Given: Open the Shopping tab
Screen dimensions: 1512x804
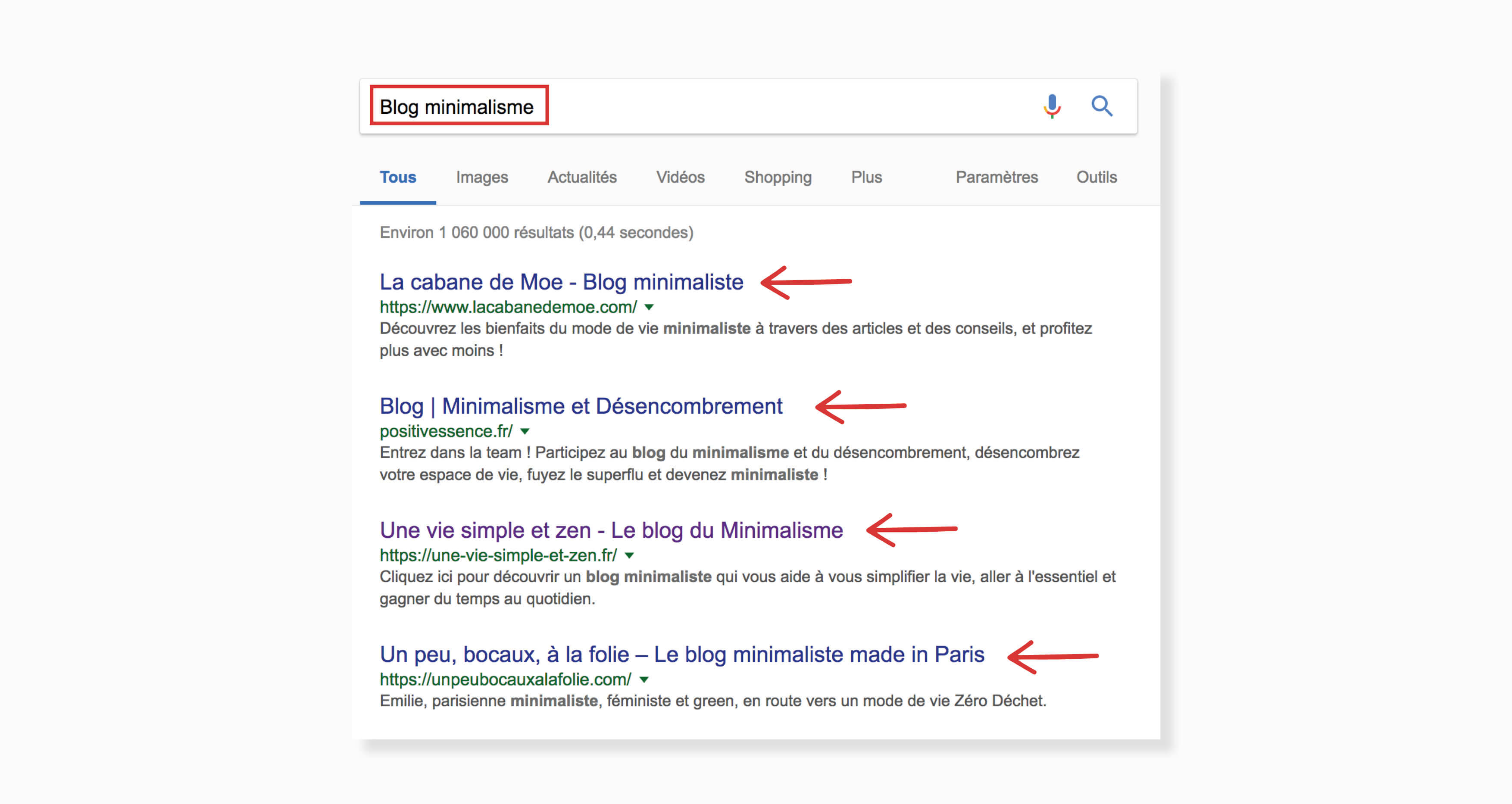Looking at the screenshot, I should click(778, 177).
